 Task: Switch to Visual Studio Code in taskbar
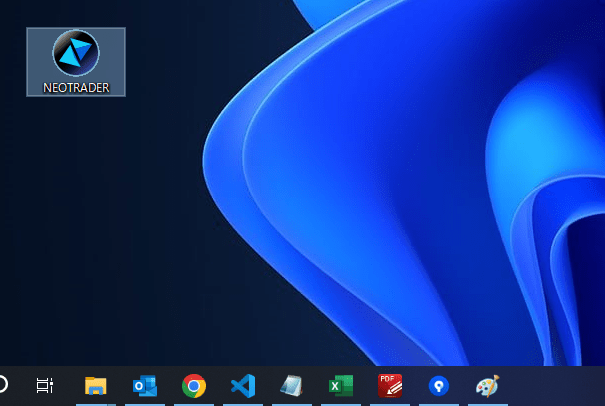(x=243, y=386)
